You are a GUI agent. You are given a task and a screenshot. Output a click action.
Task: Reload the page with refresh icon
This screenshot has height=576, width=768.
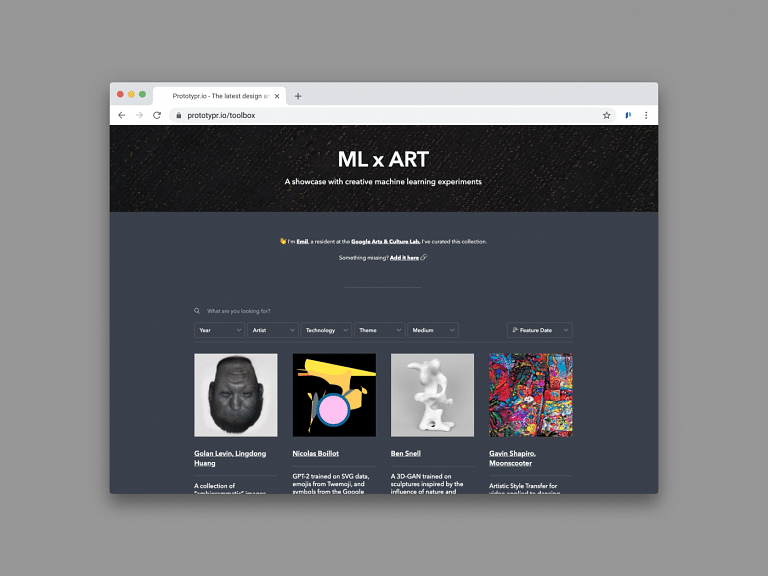(157, 115)
